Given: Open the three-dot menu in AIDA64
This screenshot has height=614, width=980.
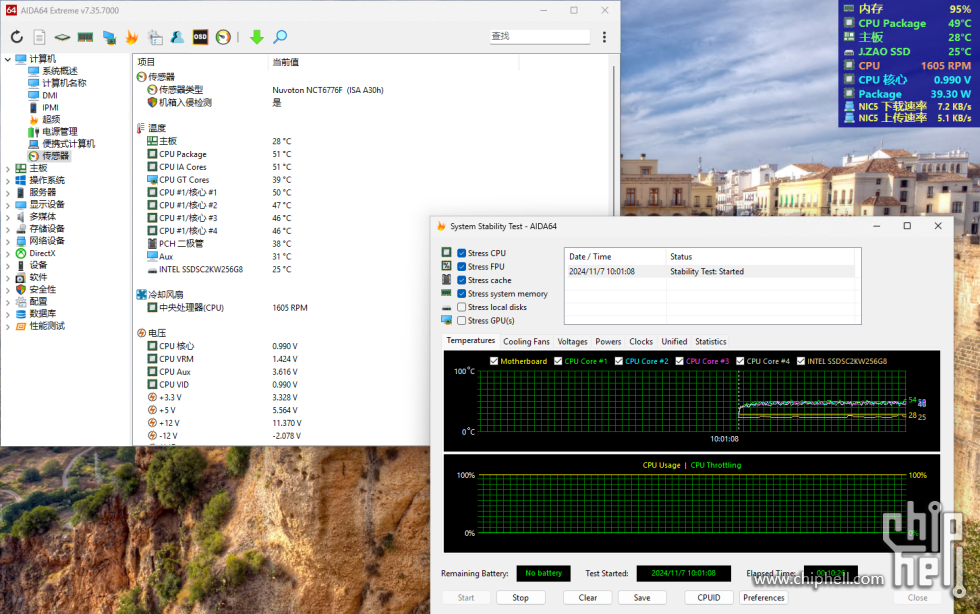Looking at the screenshot, I should [604, 37].
